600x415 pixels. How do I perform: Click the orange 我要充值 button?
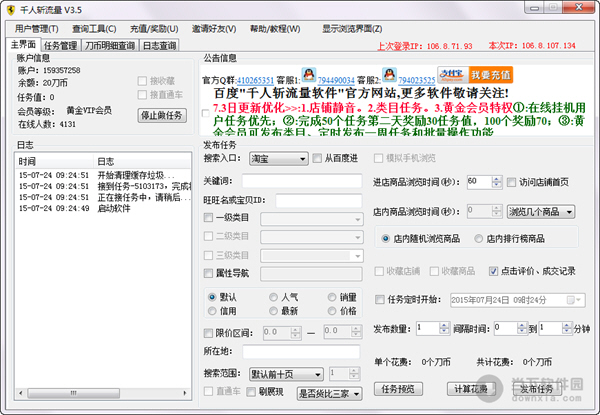pyautogui.click(x=491, y=75)
